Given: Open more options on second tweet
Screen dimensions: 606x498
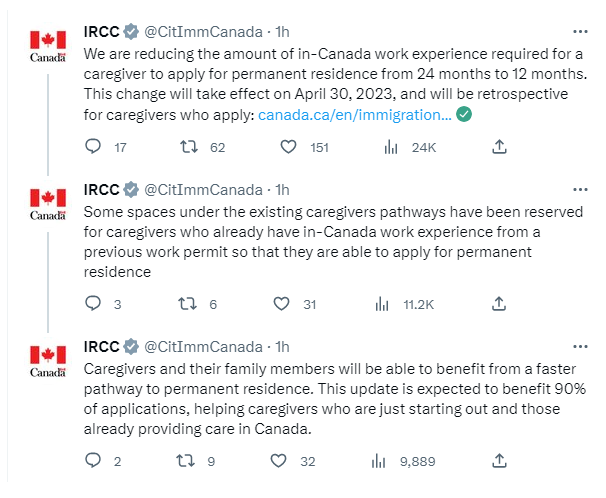Looking at the screenshot, I should 580,190.
